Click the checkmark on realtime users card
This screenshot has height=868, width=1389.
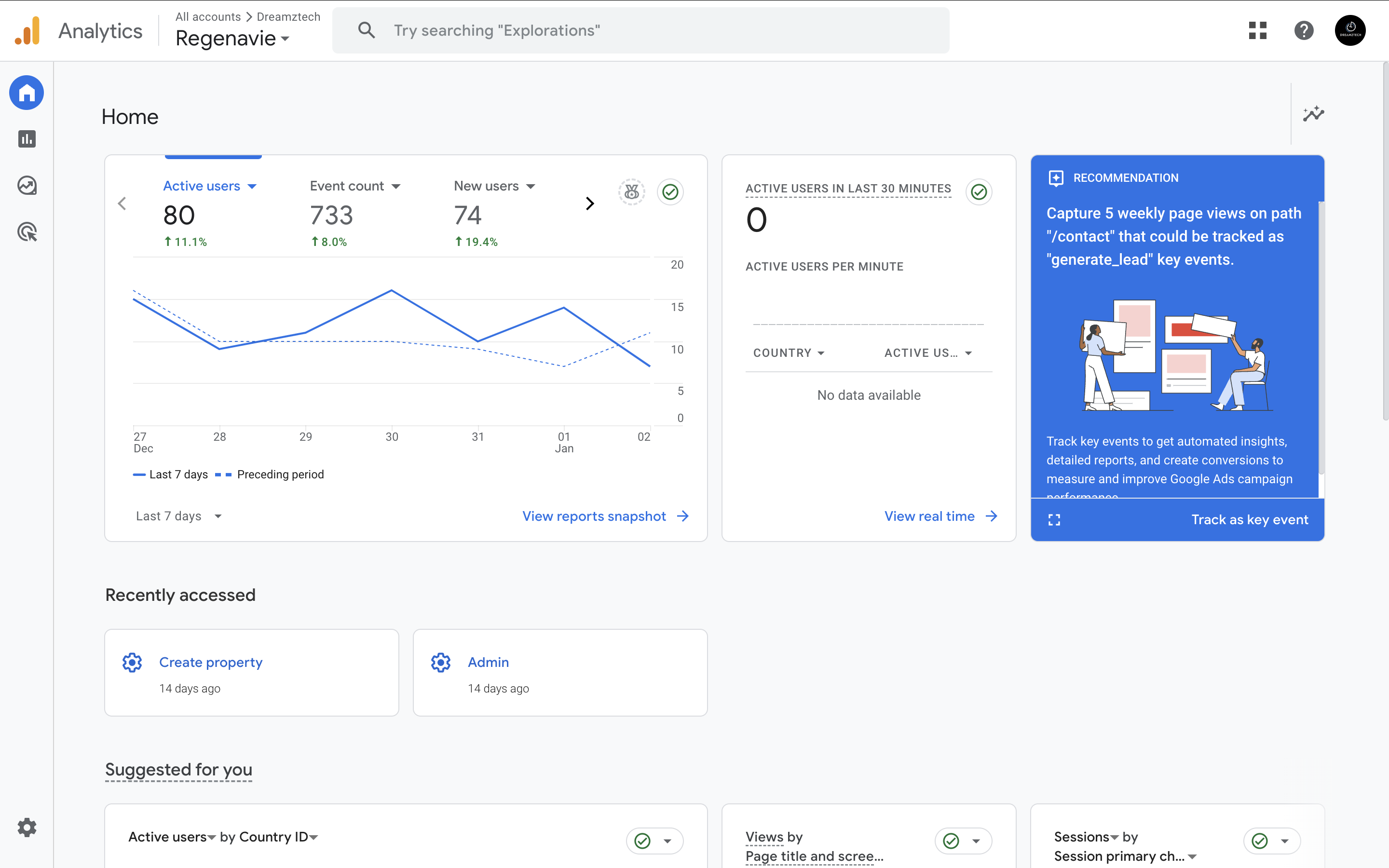[979, 192]
